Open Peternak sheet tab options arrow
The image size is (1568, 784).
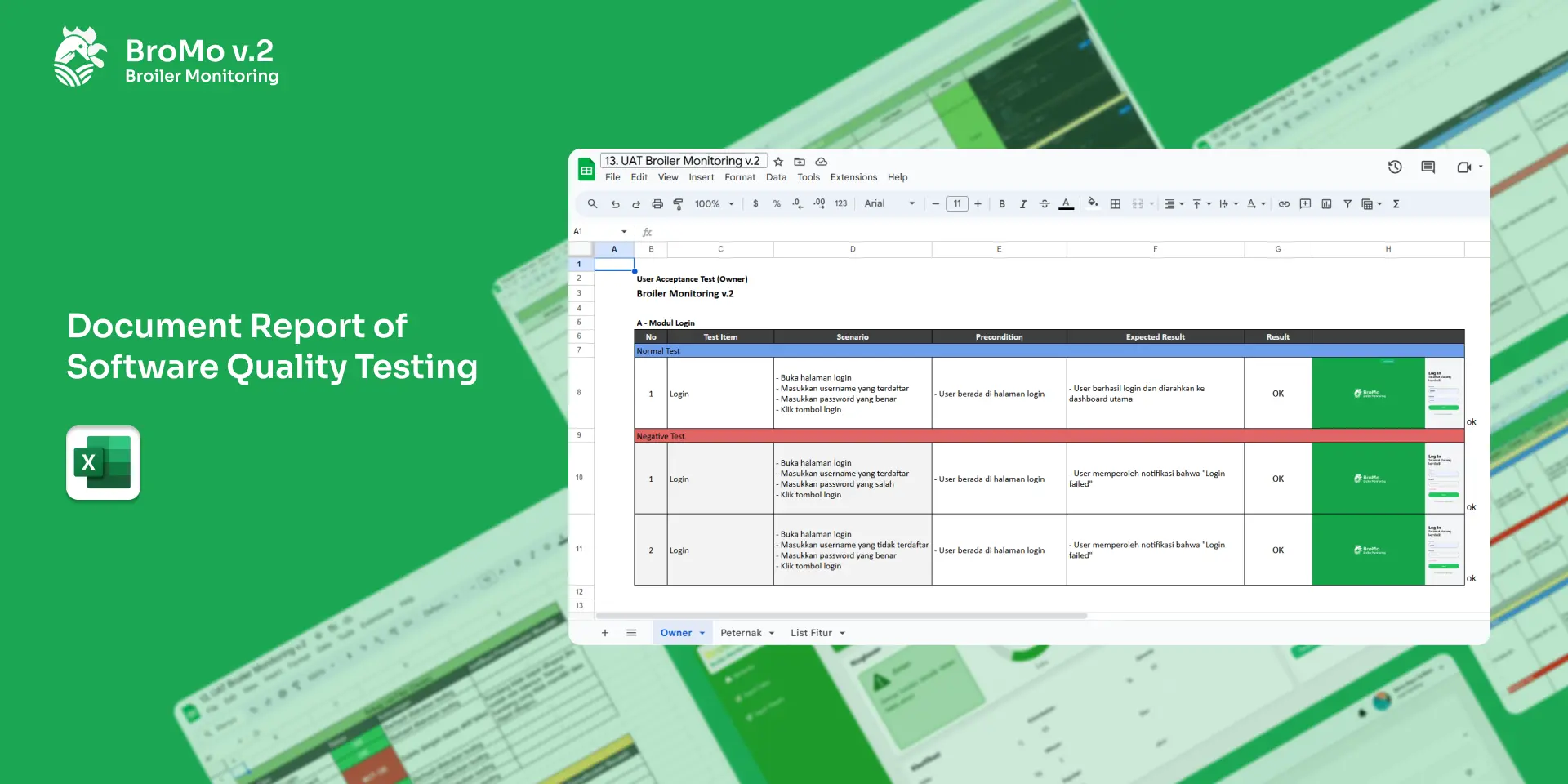(x=772, y=634)
